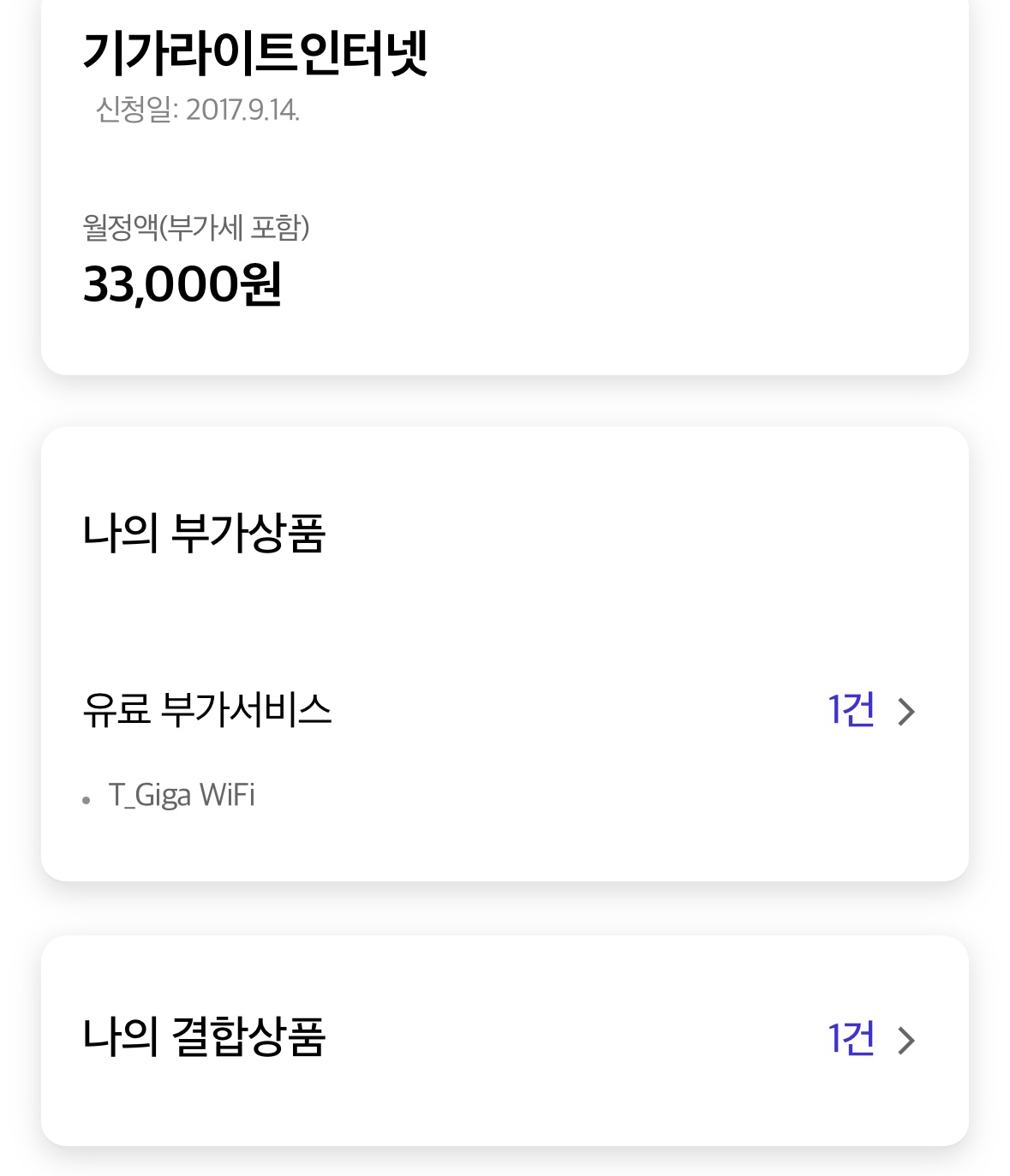Tap the 기가라이트인터넷 product title
This screenshot has height=1176, width=1010.
(255, 53)
